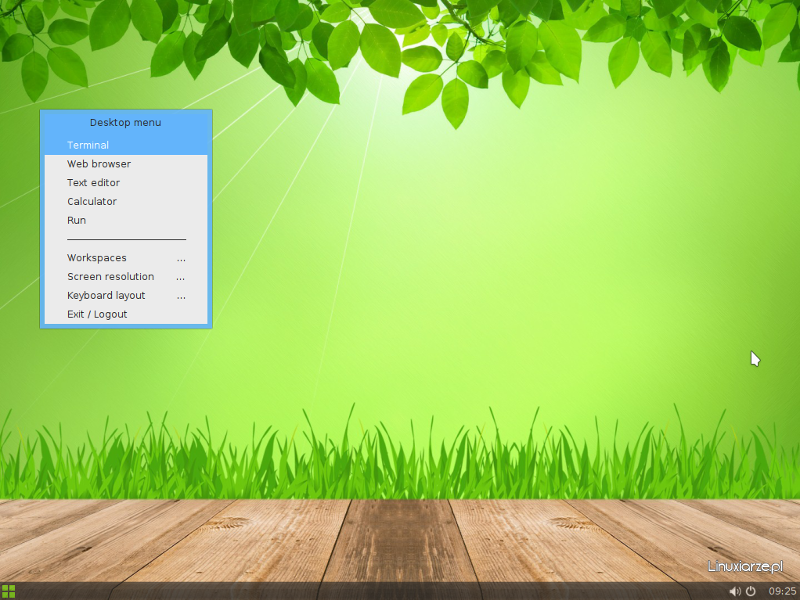
Task: Expand the Screen resolution submenu
Action: [126, 277]
